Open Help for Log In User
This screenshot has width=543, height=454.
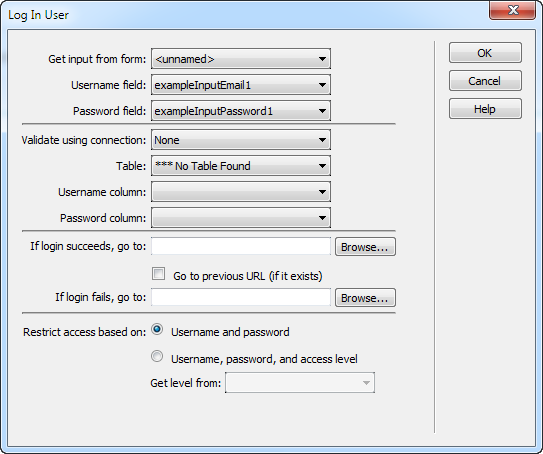[485, 109]
